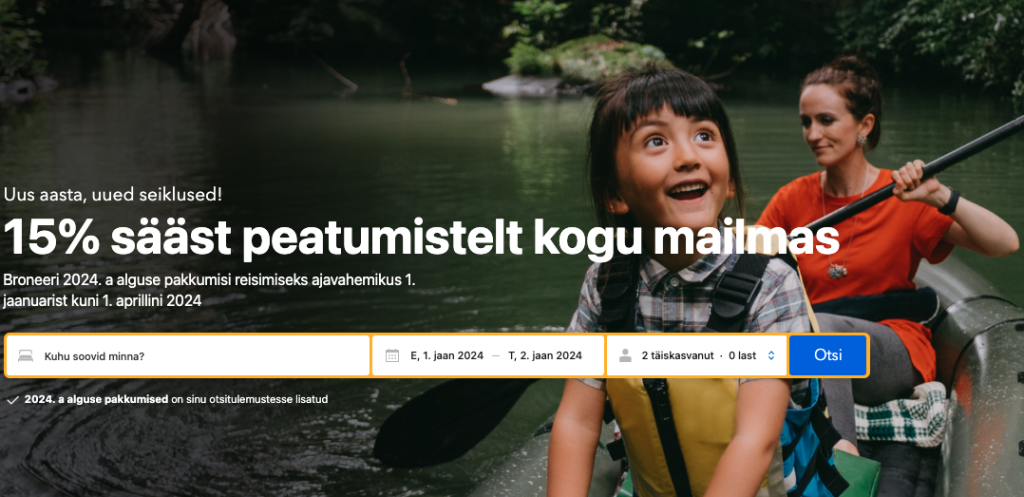Click the bed icon in destination field
The image size is (1024, 497).
tap(25, 356)
